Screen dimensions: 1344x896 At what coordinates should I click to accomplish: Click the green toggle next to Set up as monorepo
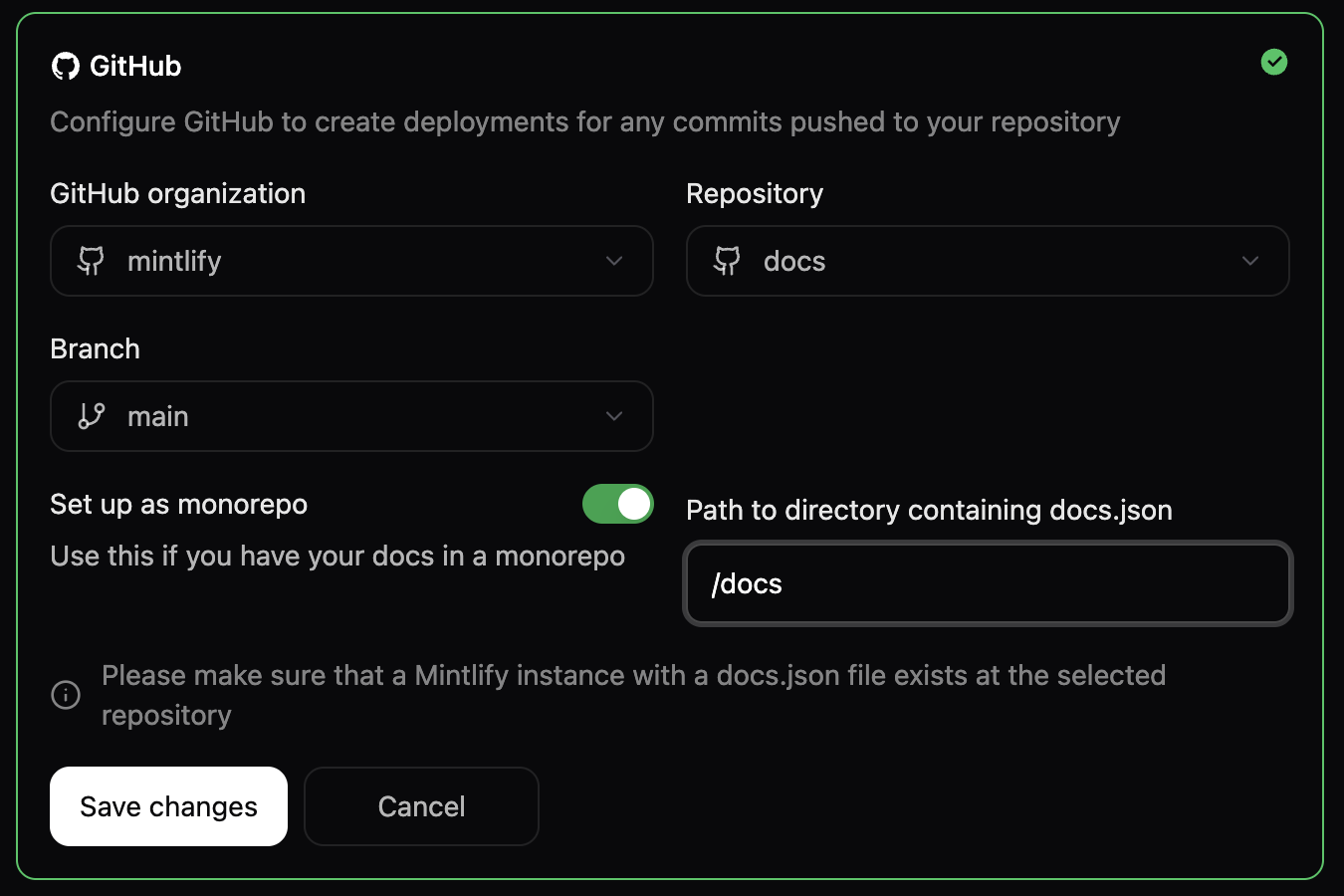[x=617, y=504]
